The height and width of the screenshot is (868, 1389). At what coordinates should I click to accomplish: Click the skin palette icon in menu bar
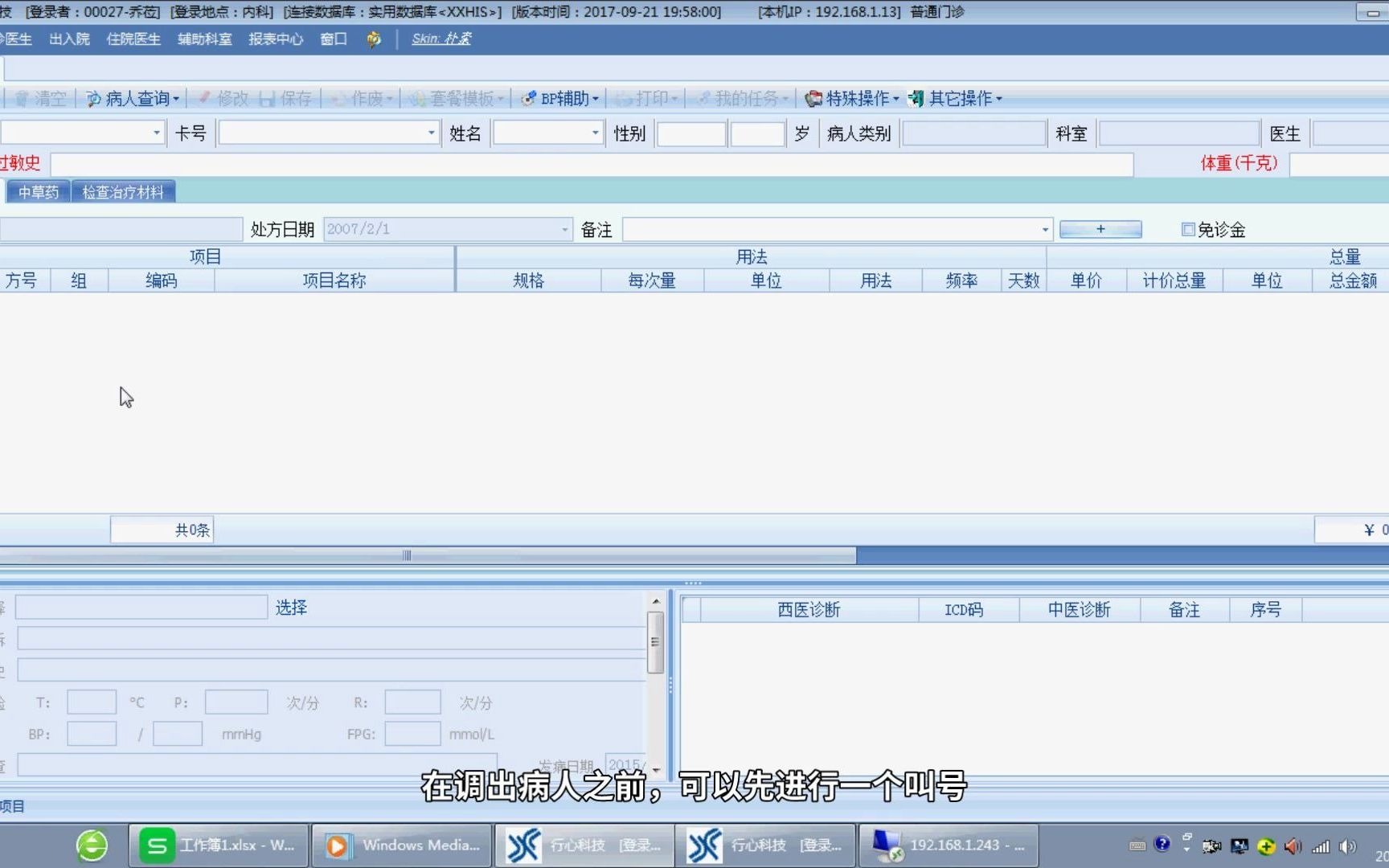click(x=374, y=39)
